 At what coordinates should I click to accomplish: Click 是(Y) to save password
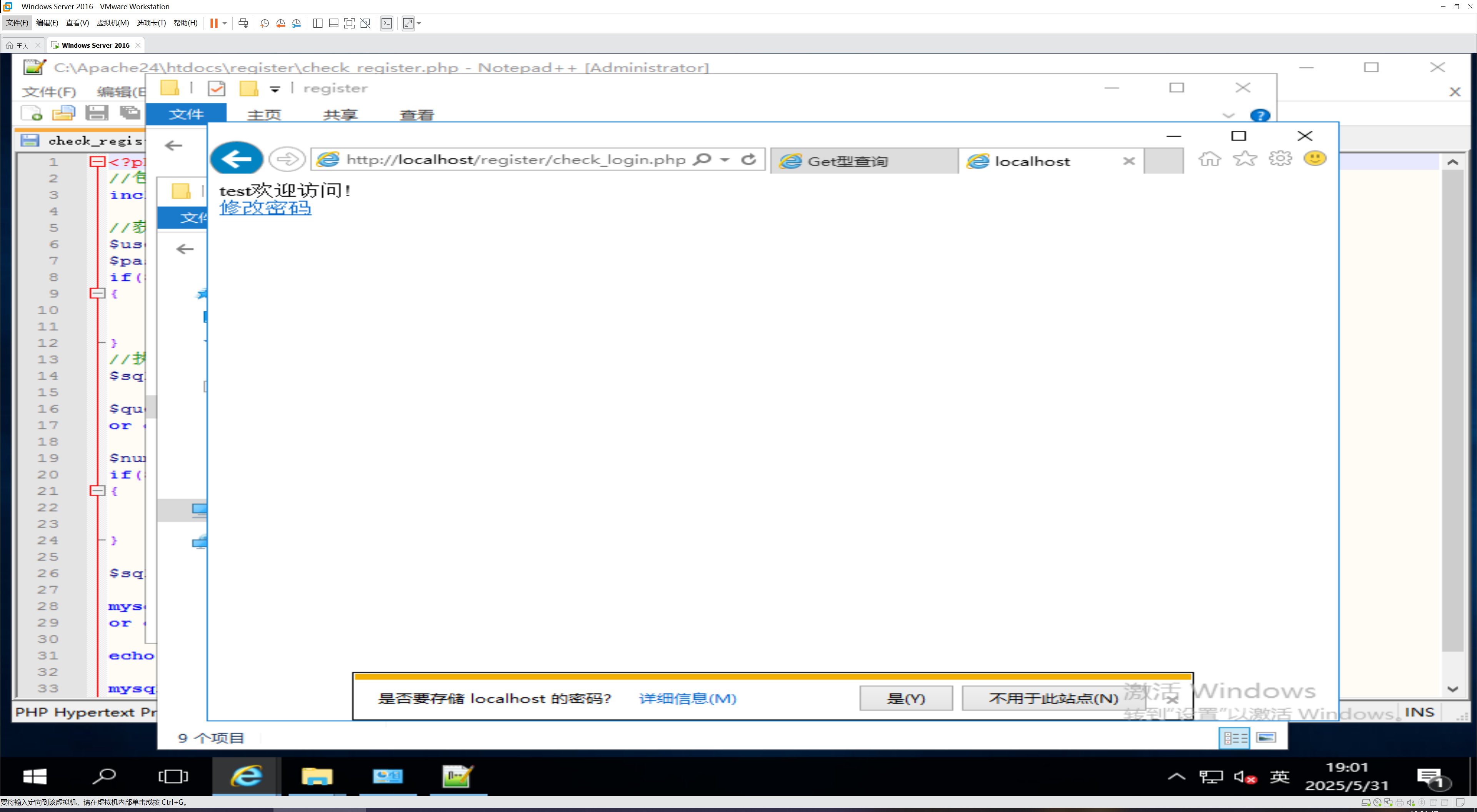pyautogui.click(x=905, y=698)
